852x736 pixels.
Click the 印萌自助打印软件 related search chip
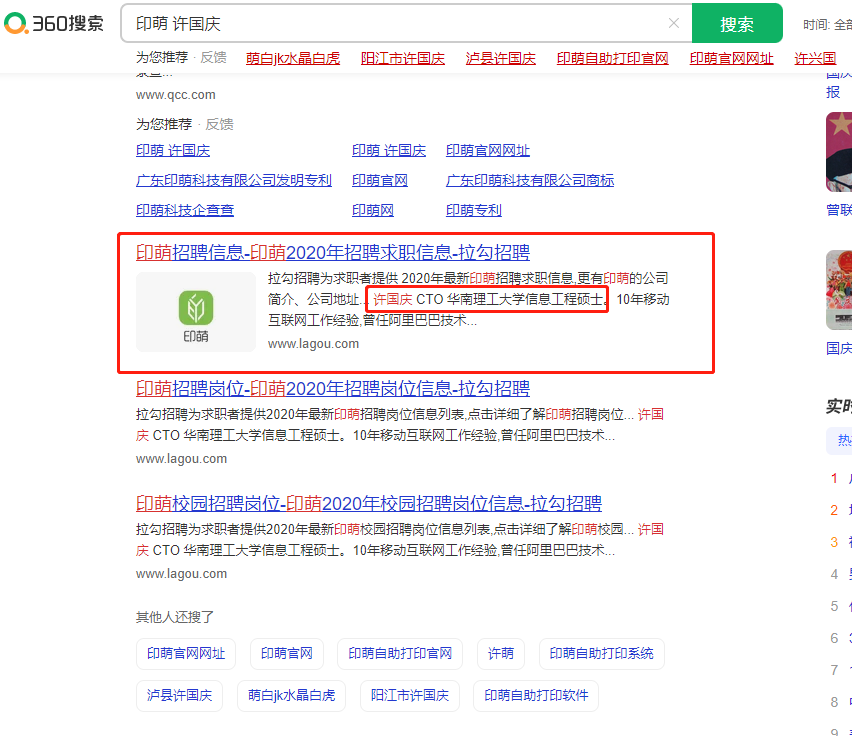pyautogui.click(x=536, y=695)
